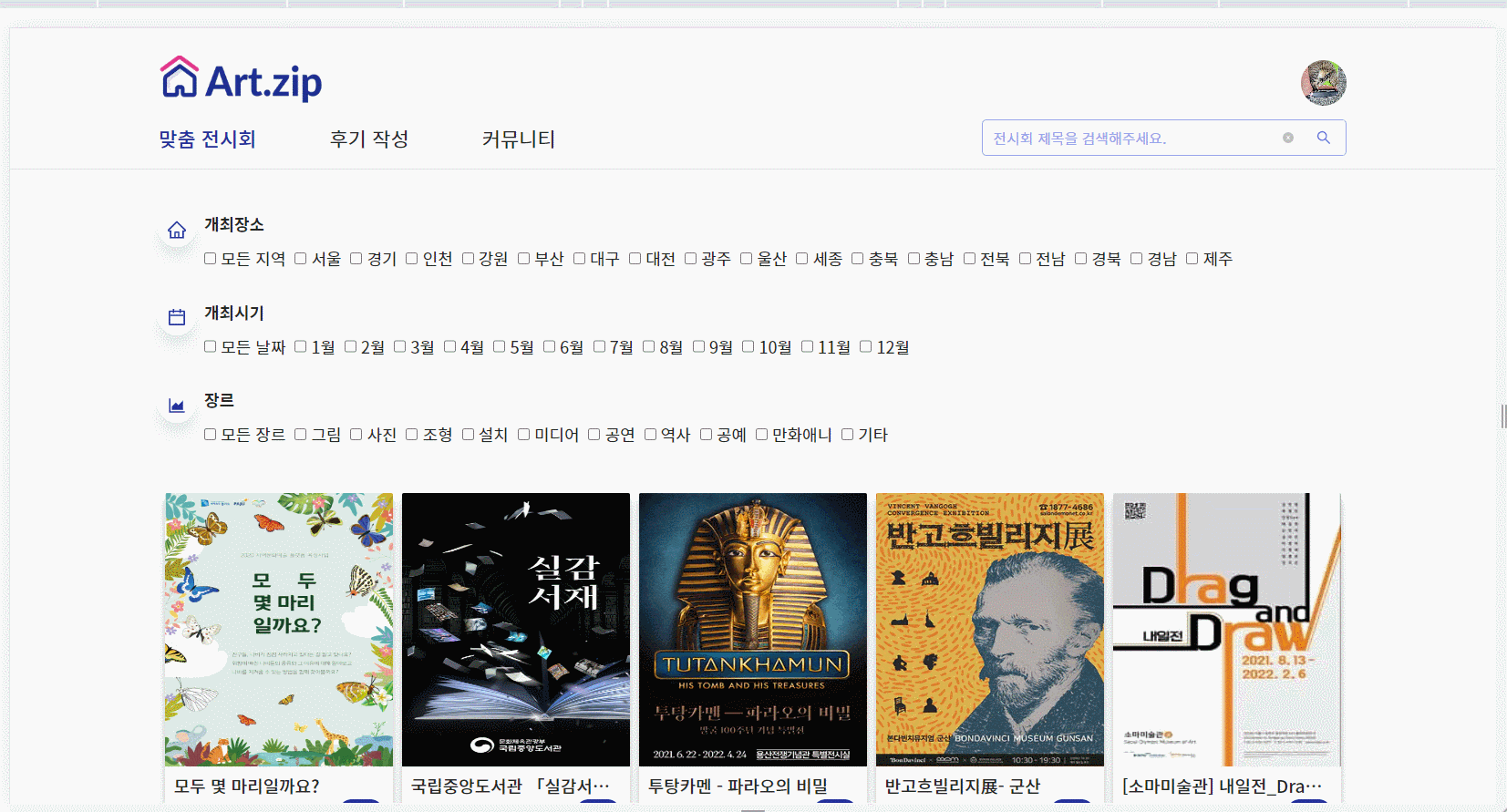
Task: Click the 반고흐빌리지展- 군산 title
Action: coord(963,786)
